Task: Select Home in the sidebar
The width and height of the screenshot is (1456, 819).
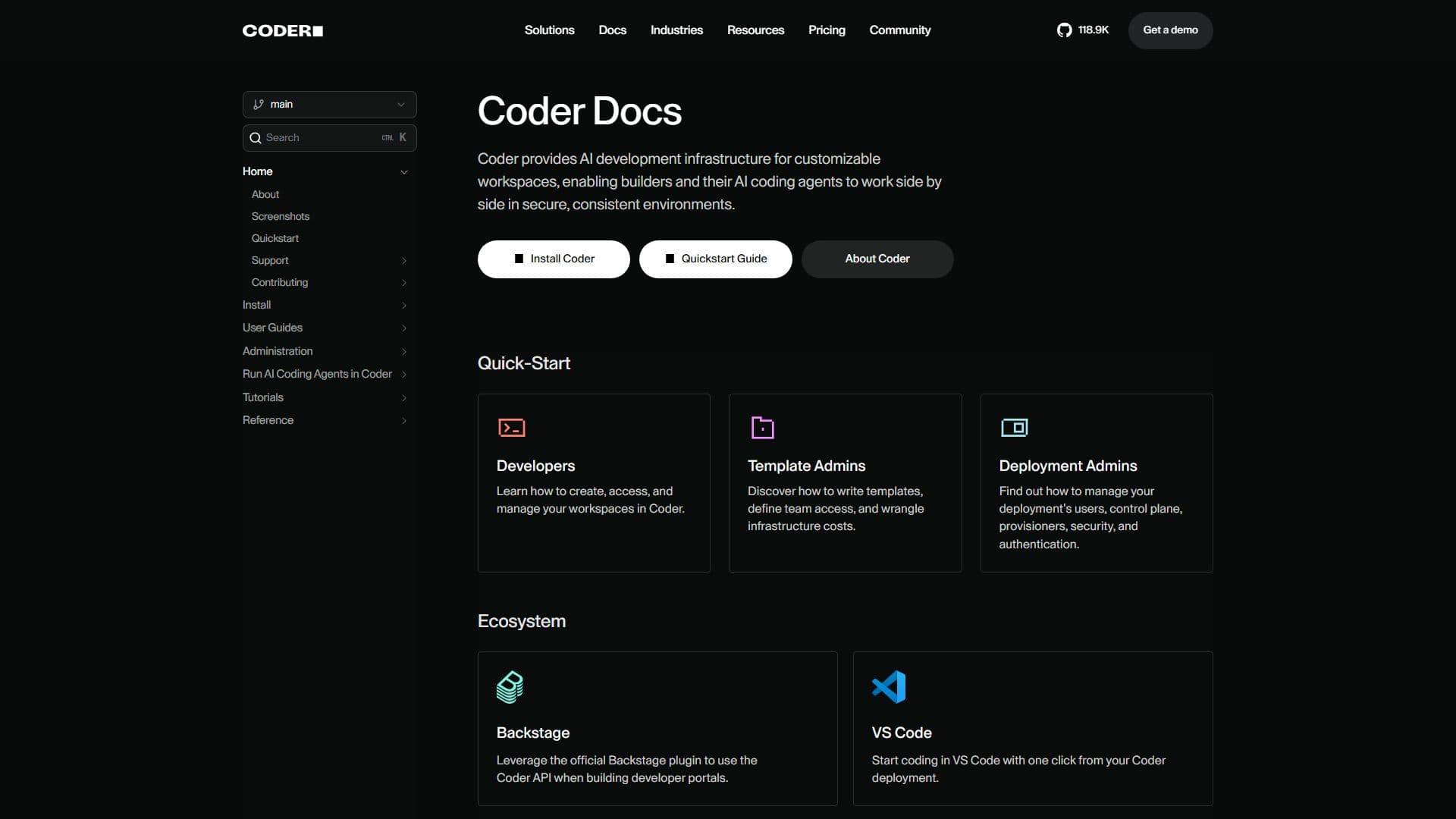Action: 258,171
